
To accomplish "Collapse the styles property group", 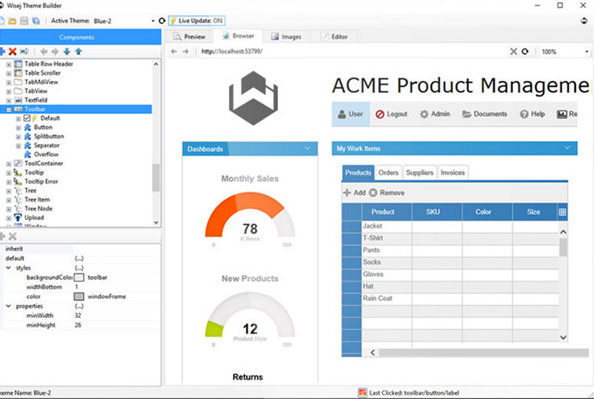I will coord(8,268).
